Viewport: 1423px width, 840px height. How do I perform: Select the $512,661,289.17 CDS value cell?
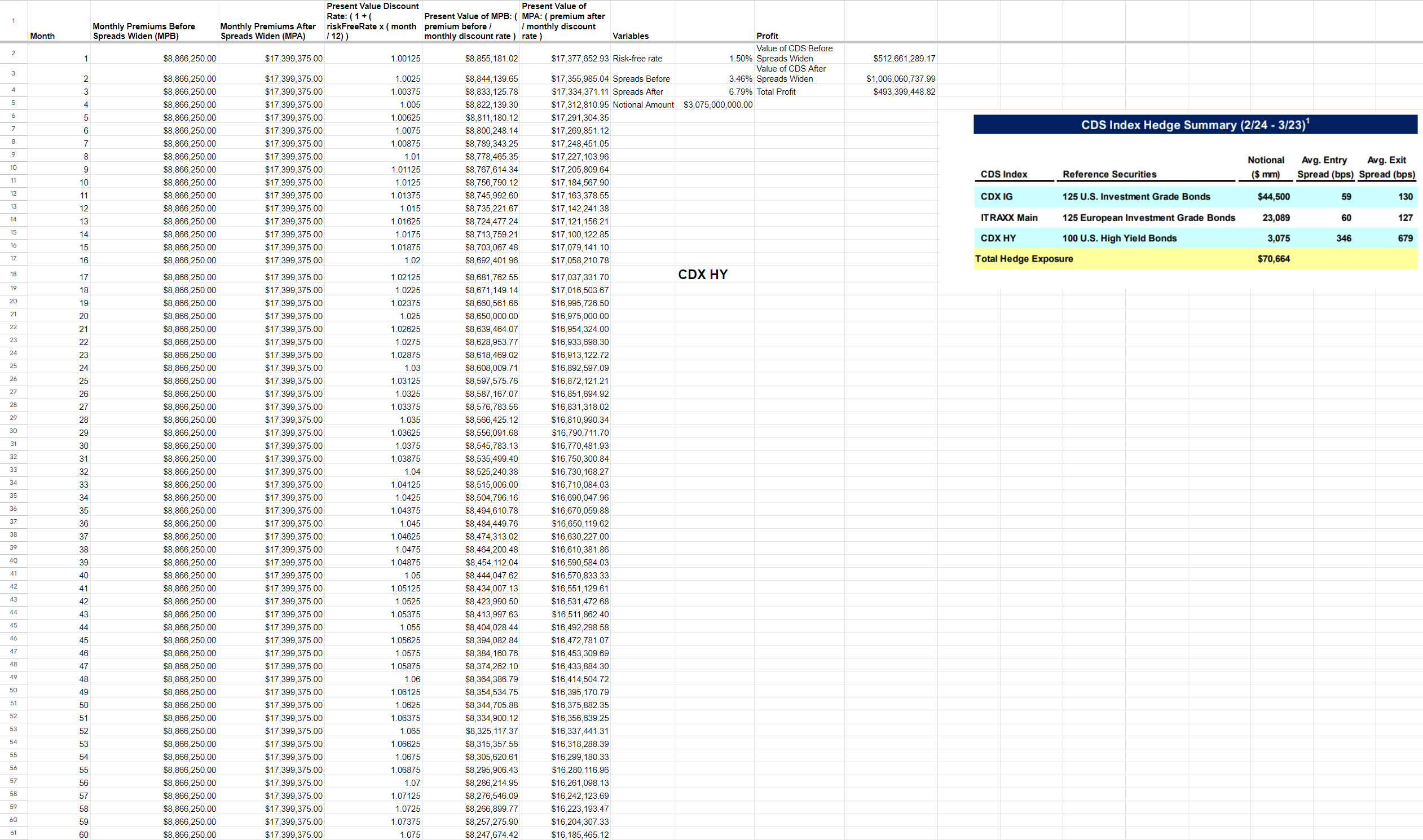891,54
